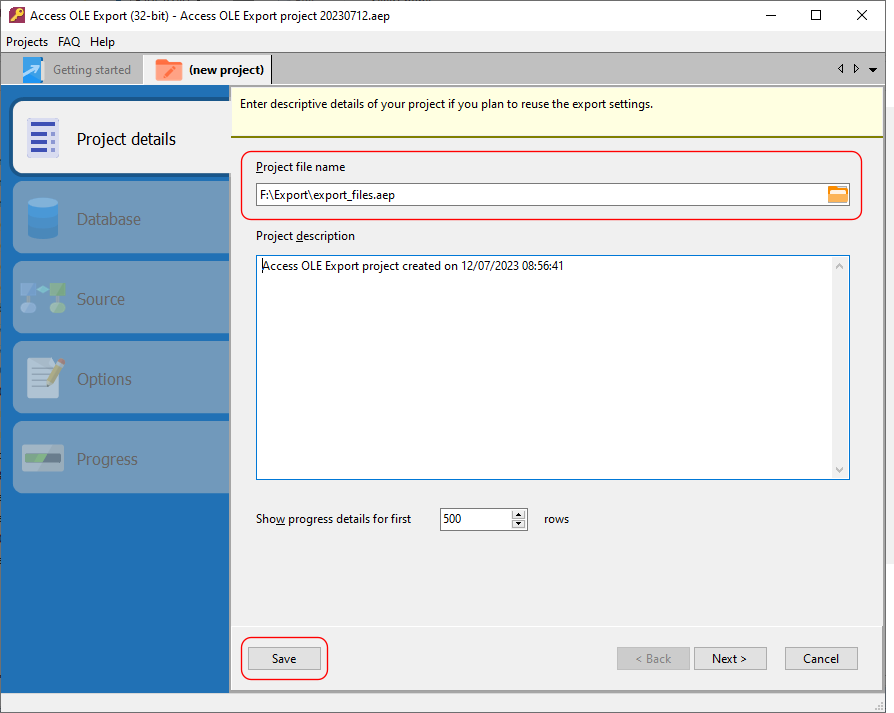Open the FAQ menu
The width and height of the screenshot is (894, 713).
click(x=69, y=42)
